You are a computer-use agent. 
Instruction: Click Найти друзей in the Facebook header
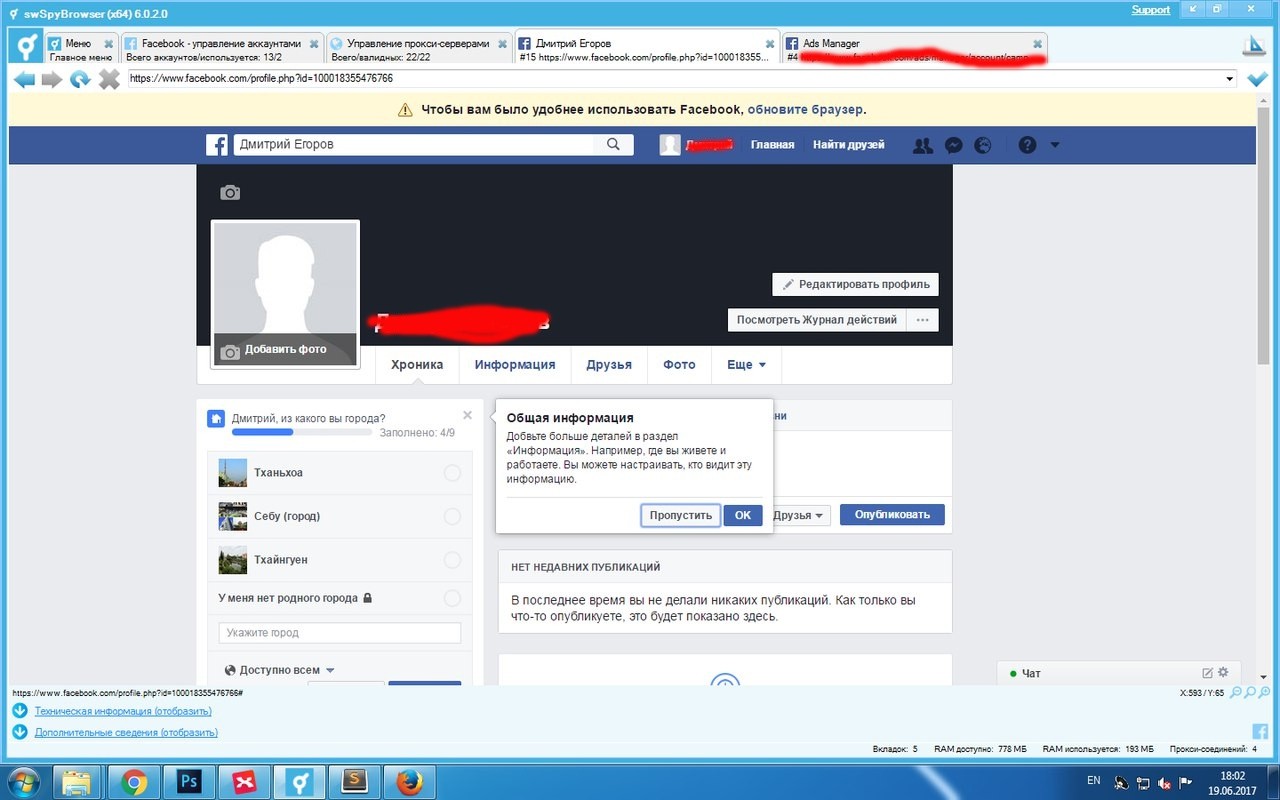[849, 145]
